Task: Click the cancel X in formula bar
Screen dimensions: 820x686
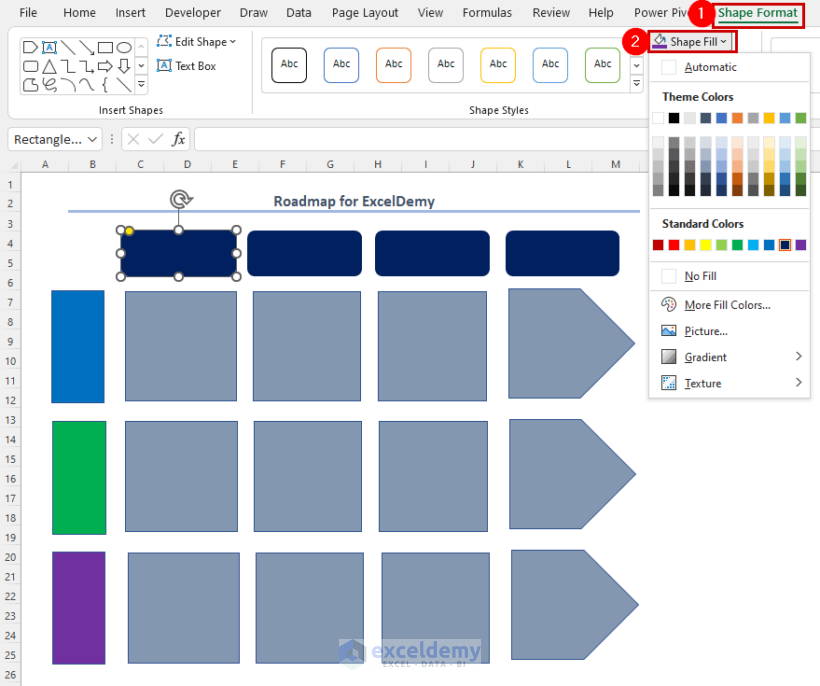Action: click(133, 139)
